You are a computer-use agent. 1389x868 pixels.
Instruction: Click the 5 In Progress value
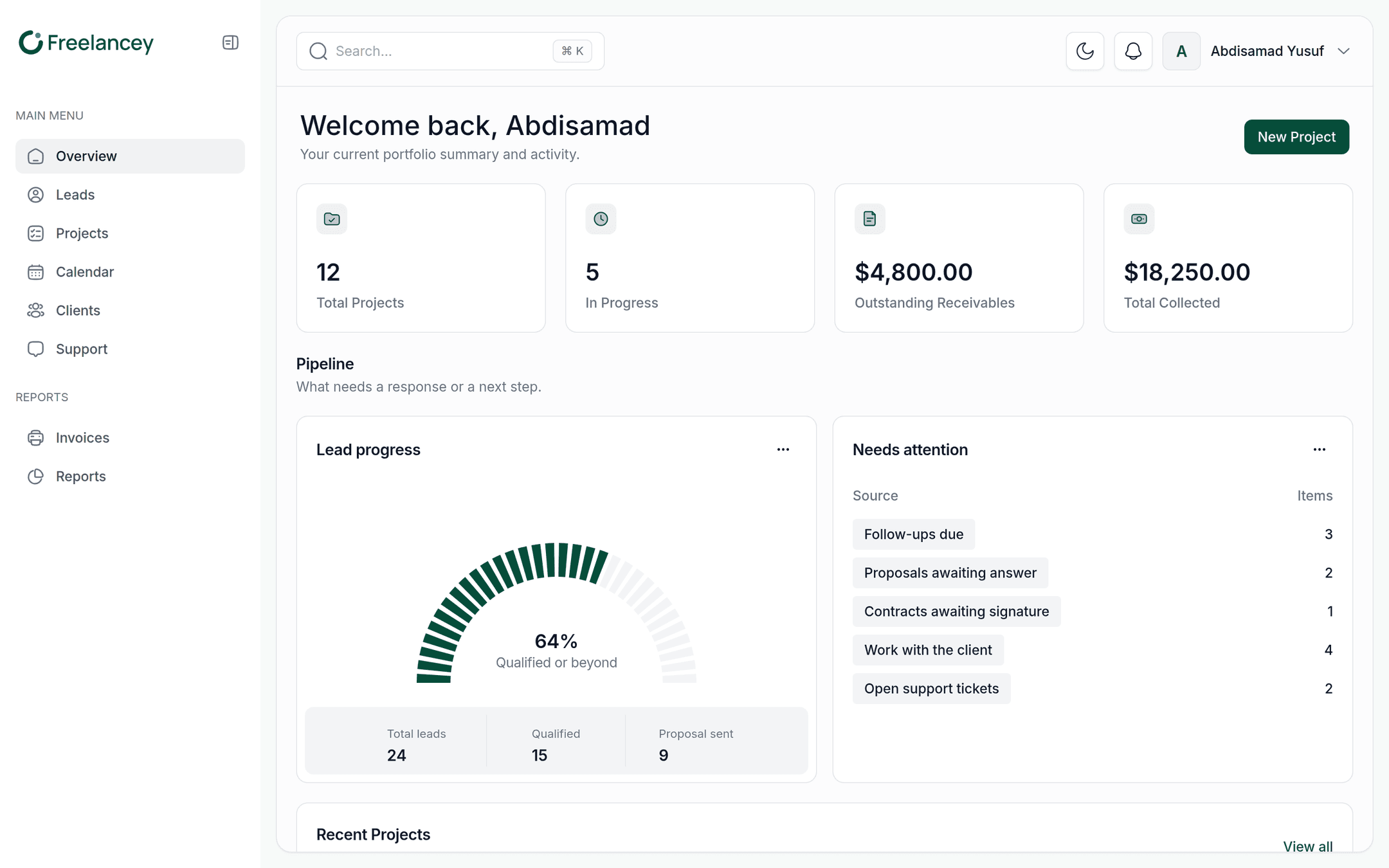(592, 272)
